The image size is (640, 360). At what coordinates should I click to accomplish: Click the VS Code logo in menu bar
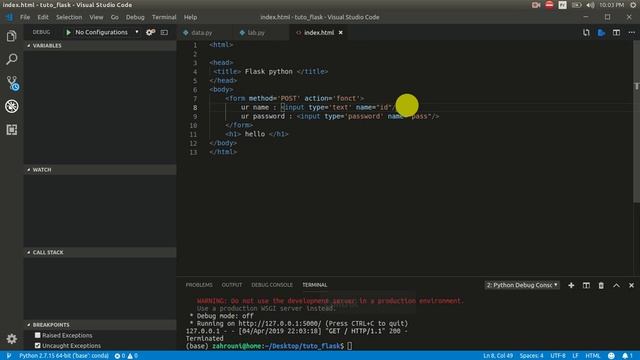[9, 17]
